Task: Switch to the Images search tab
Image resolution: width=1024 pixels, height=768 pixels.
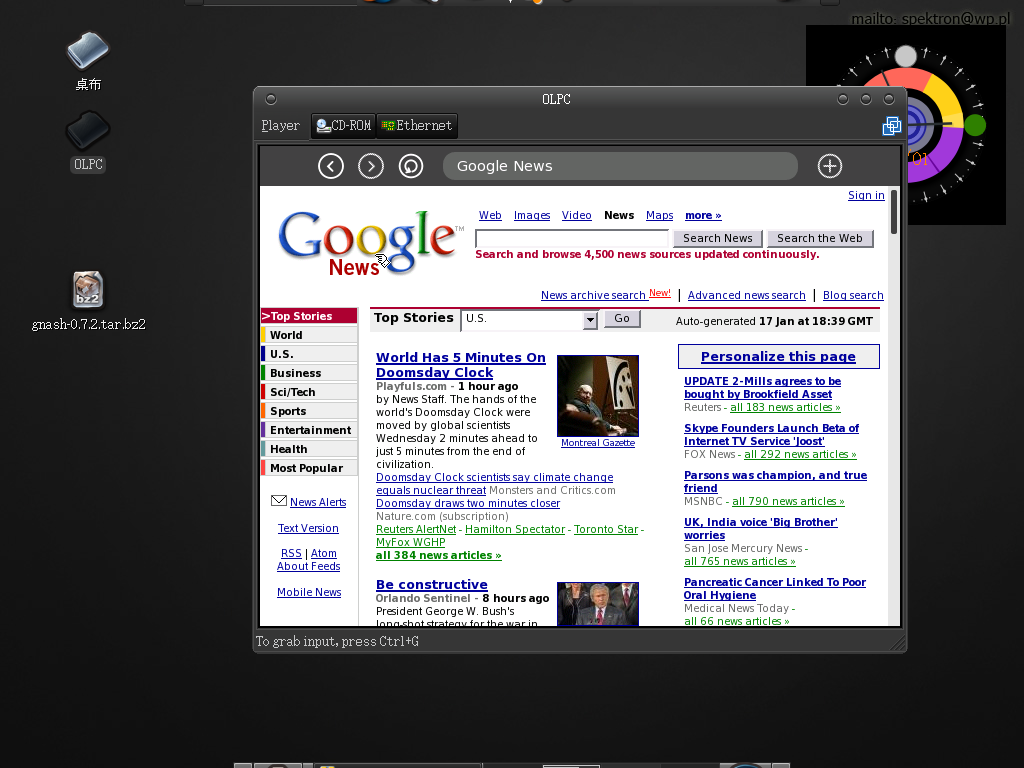Action: point(532,216)
